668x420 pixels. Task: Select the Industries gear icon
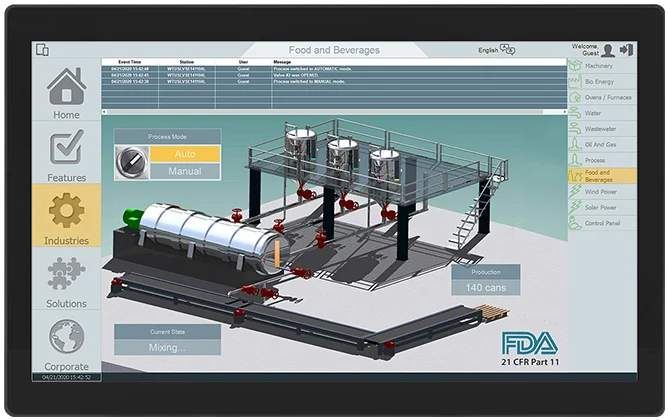(66, 210)
